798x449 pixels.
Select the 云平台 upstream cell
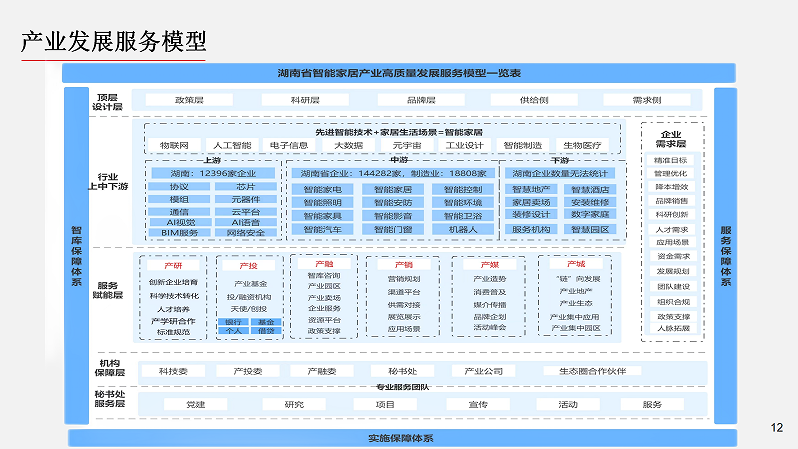[246, 212]
